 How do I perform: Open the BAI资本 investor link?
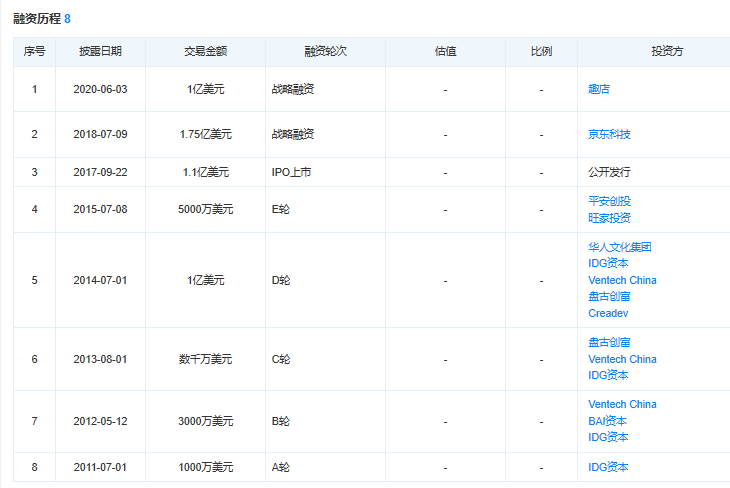coord(607,421)
